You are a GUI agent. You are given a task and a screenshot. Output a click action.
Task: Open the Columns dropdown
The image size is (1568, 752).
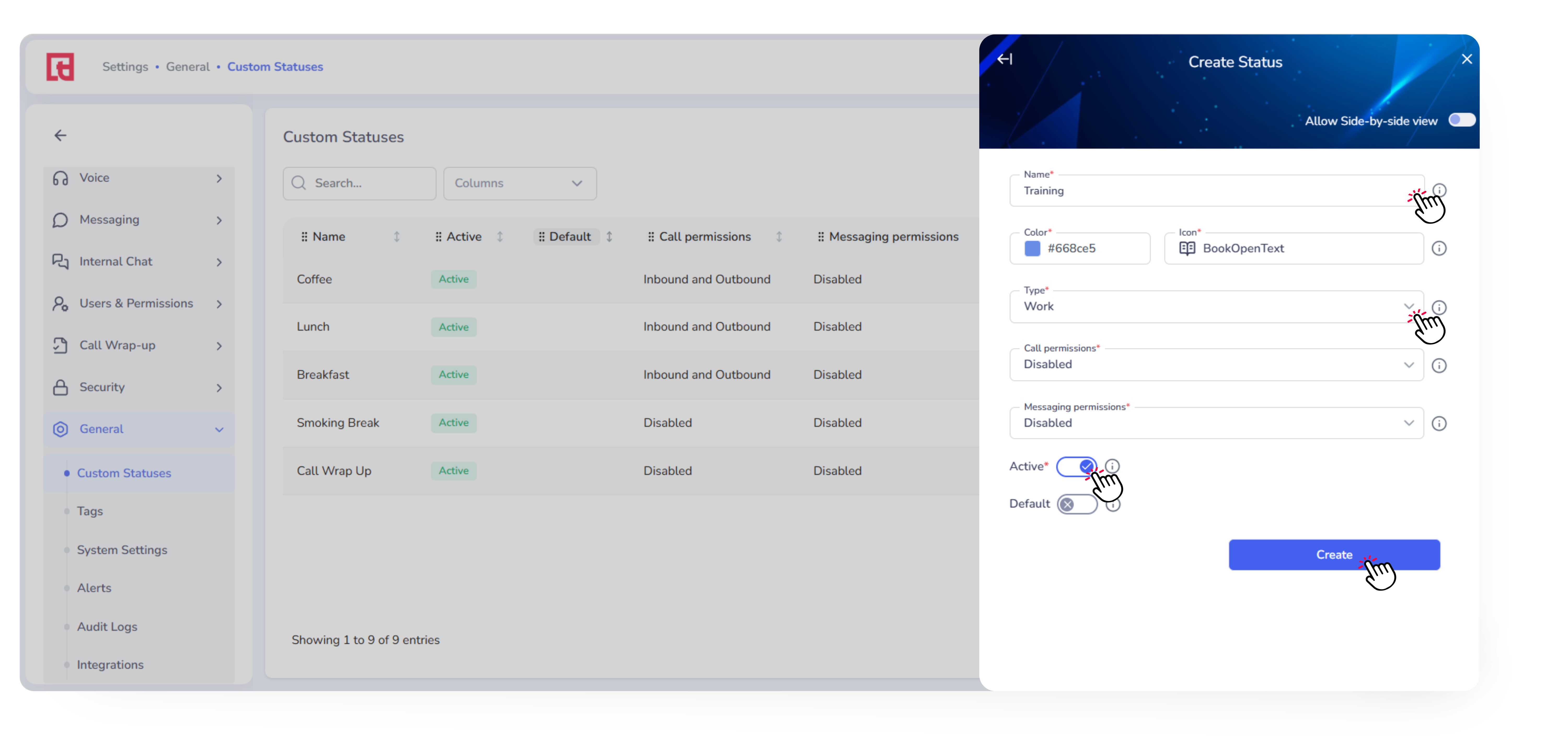[519, 183]
